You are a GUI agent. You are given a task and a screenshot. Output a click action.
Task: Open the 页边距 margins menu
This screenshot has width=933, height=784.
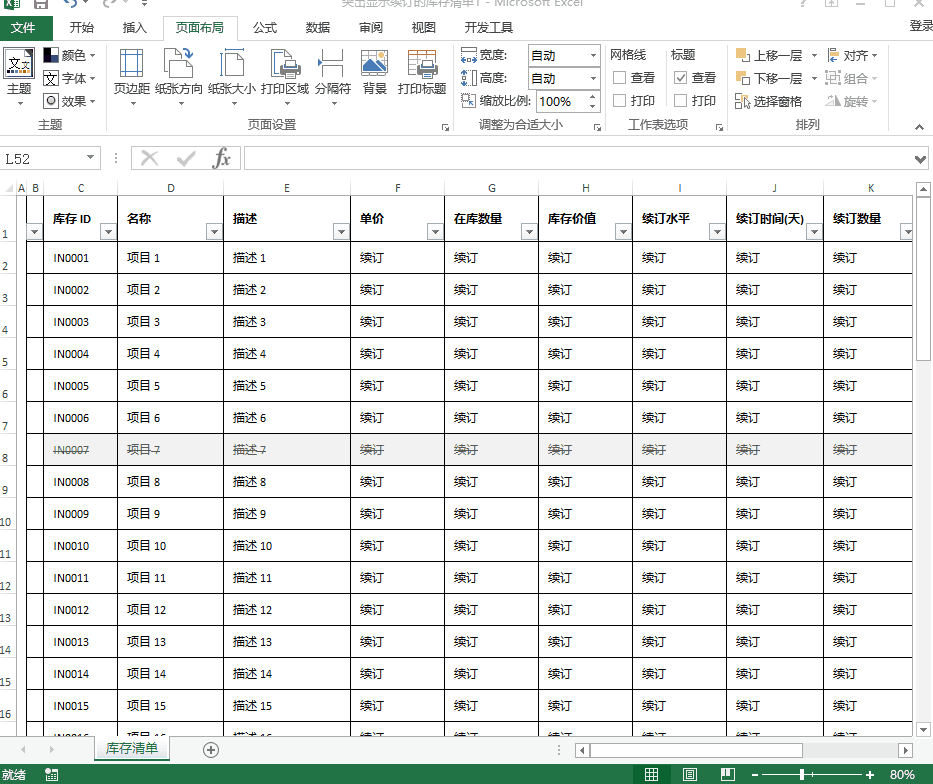tap(132, 77)
